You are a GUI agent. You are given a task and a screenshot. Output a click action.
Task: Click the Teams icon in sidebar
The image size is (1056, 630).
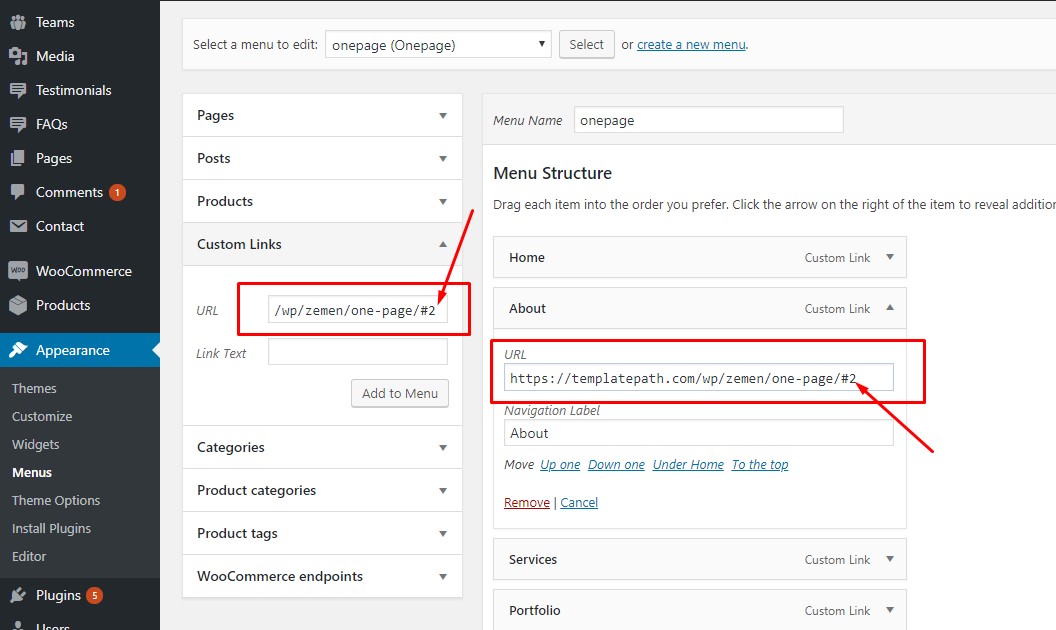pos(17,22)
